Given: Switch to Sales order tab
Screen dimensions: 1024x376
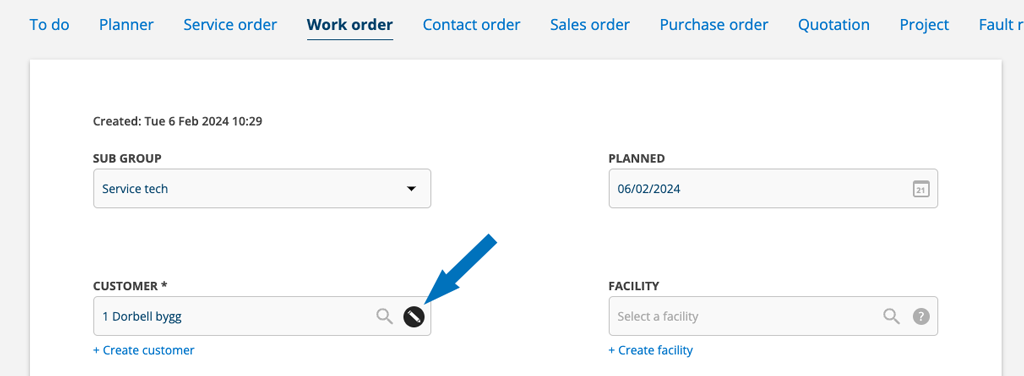Looking at the screenshot, I should [590, 25].
